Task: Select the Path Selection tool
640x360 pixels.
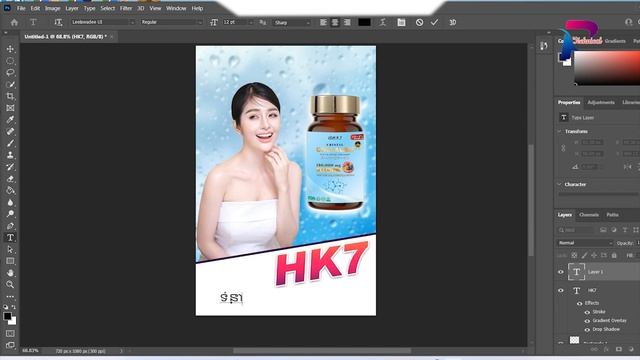Action: point(10,249)
